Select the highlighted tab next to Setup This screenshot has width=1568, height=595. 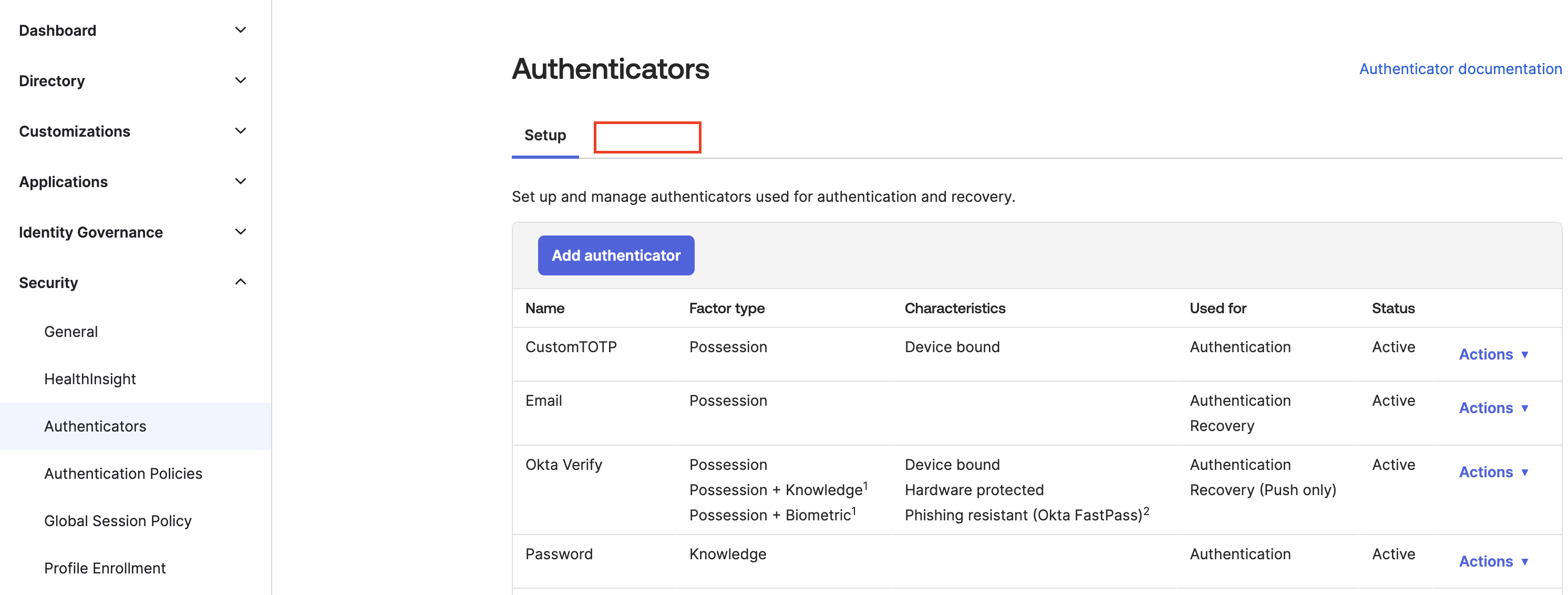pyautogui.click(x=647, y=138)
